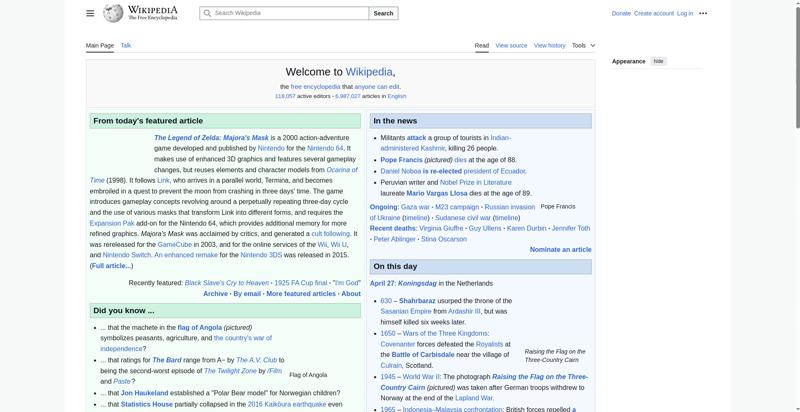800x412 pixels.
Task: Click the By email link
Action: tap(247, 294)
